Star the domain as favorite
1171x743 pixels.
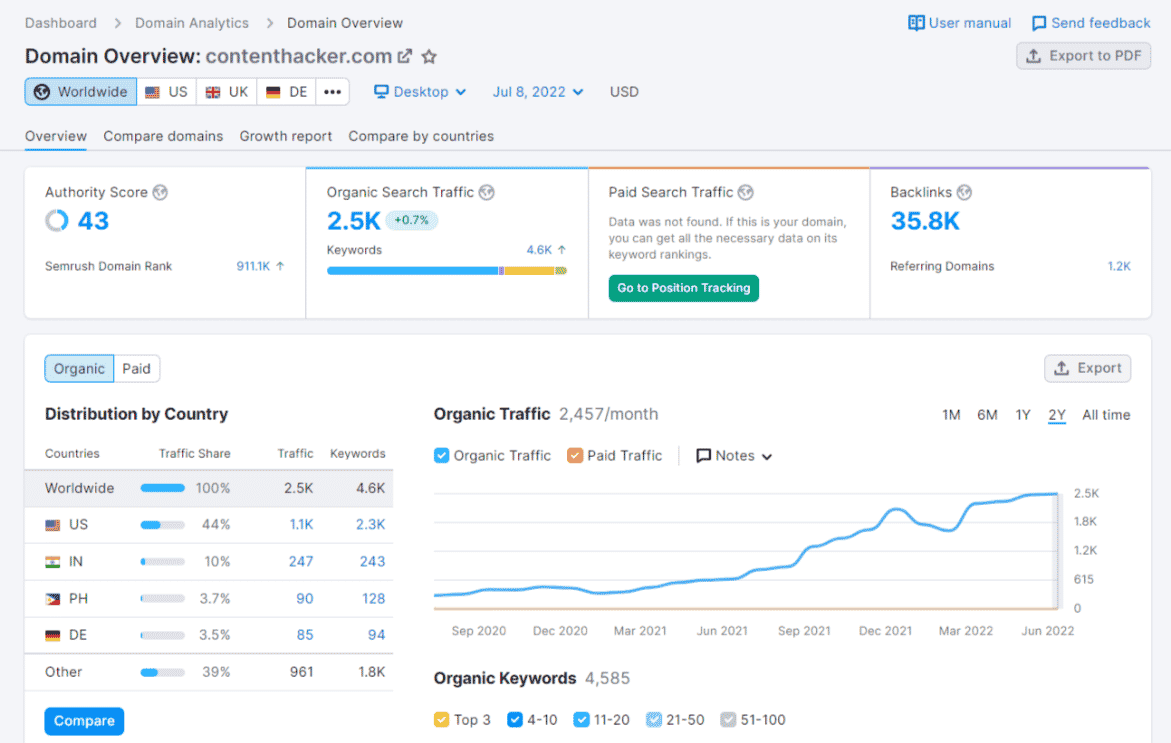click(x=429, y=56)
